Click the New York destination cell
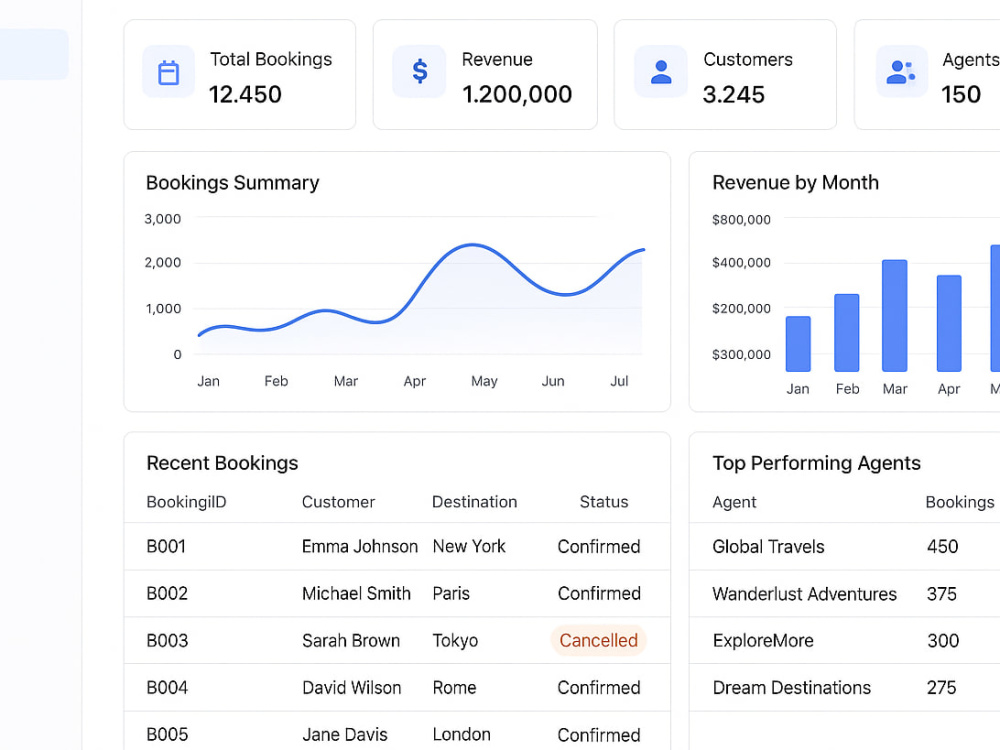This screenshot has width=1000, height=750. 469,547
